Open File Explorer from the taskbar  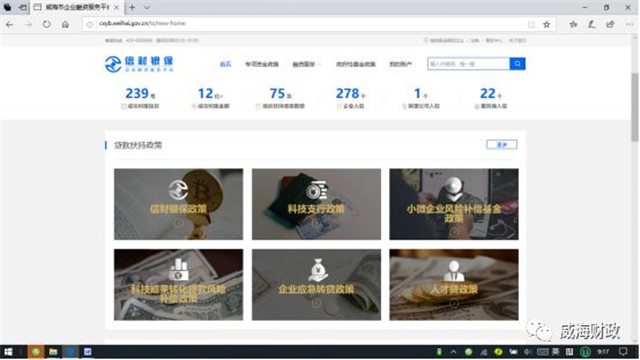point(53,351)
